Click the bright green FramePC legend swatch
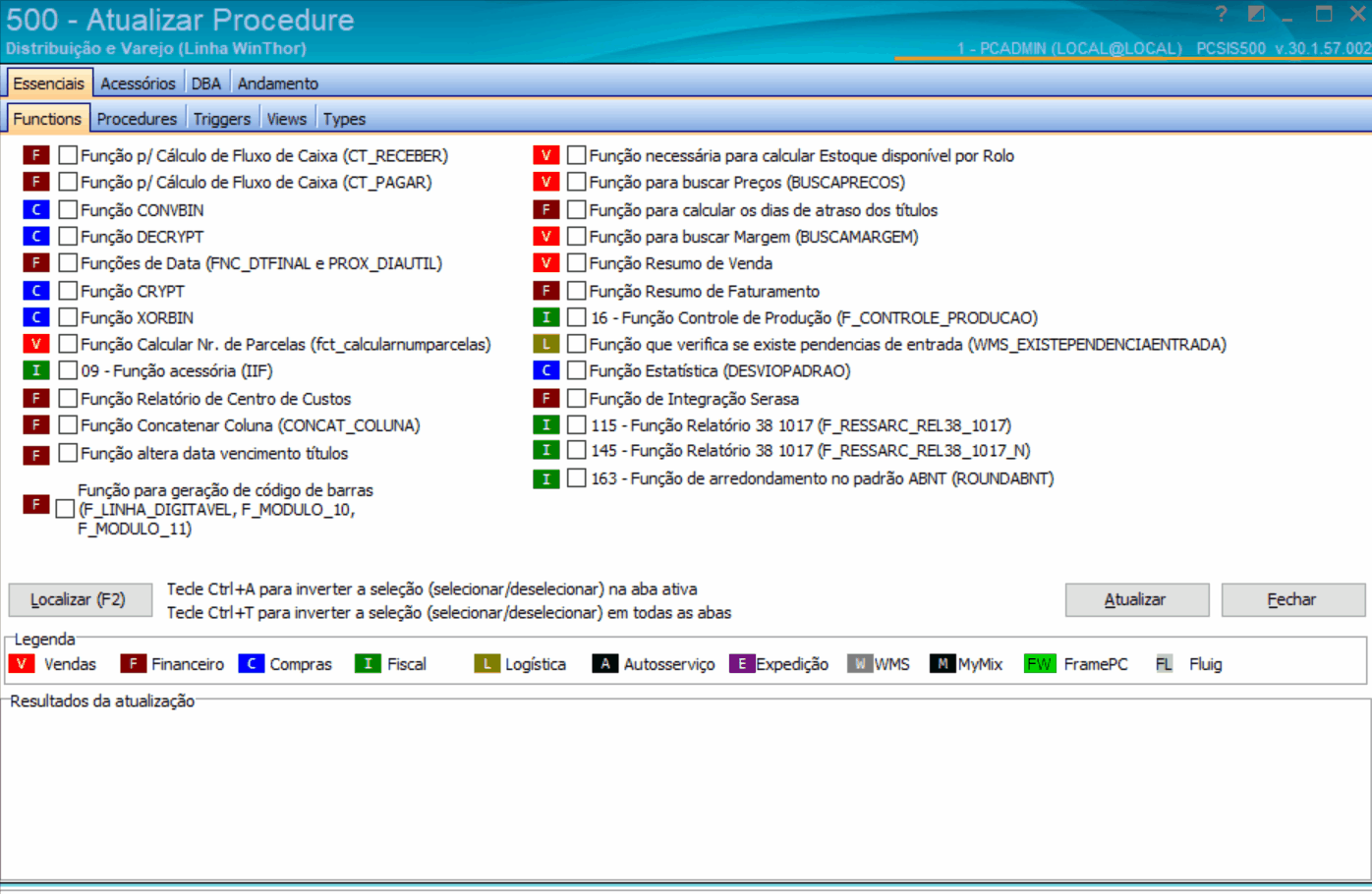Screen dimensions: 1372x894 pyautogui.click(x=1040, y=664)
